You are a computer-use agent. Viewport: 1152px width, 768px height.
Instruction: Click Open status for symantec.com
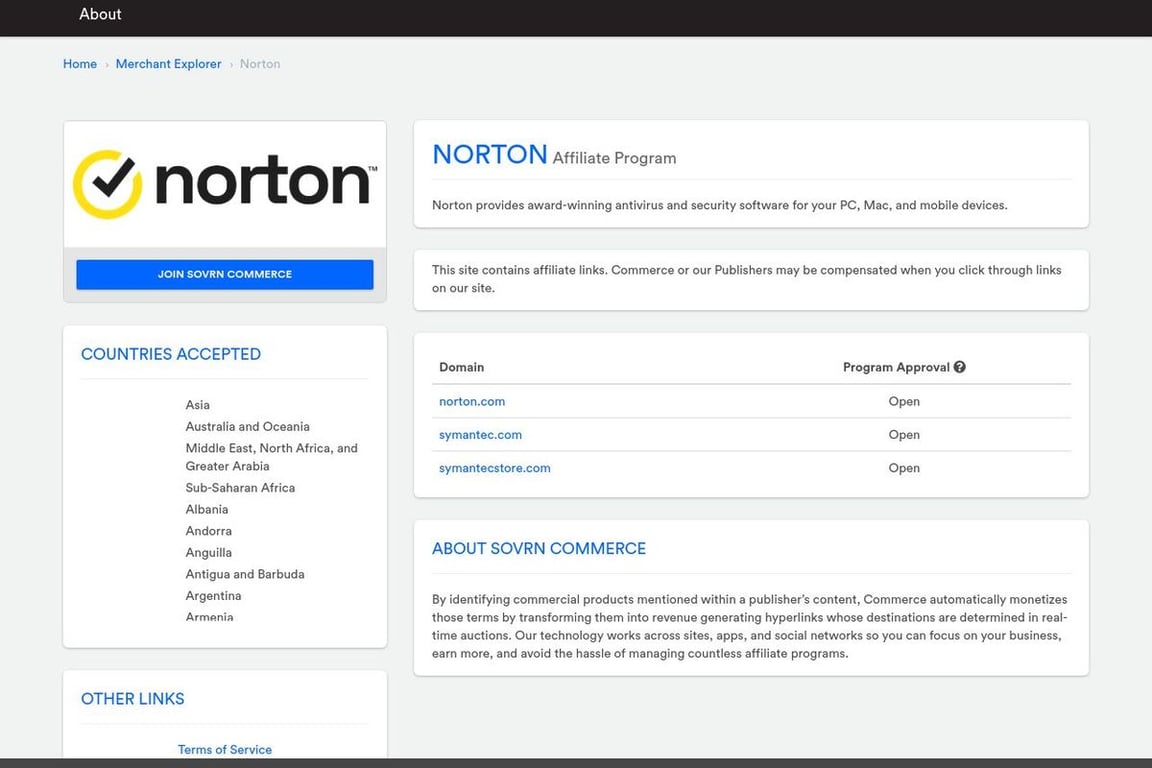(904, 434)
